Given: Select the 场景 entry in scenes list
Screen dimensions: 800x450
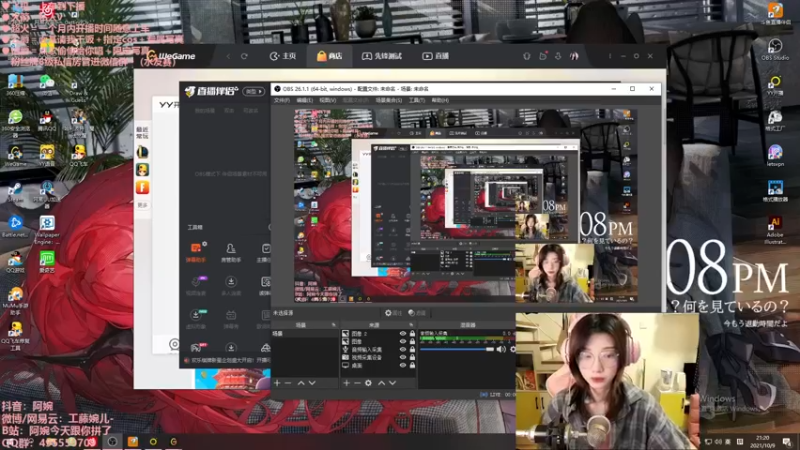Looking at the screenshot, I should tap(305, 334).
